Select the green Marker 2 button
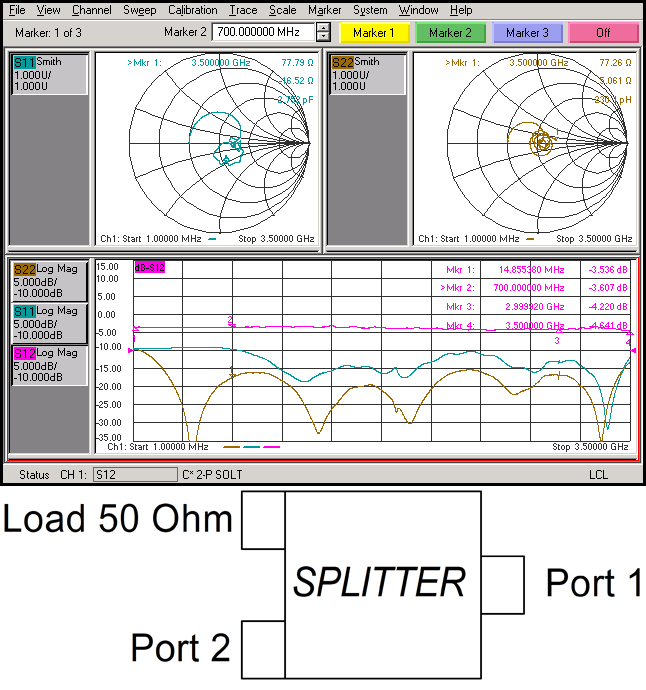This screenshot has height=690, width=646. point(450,33)
